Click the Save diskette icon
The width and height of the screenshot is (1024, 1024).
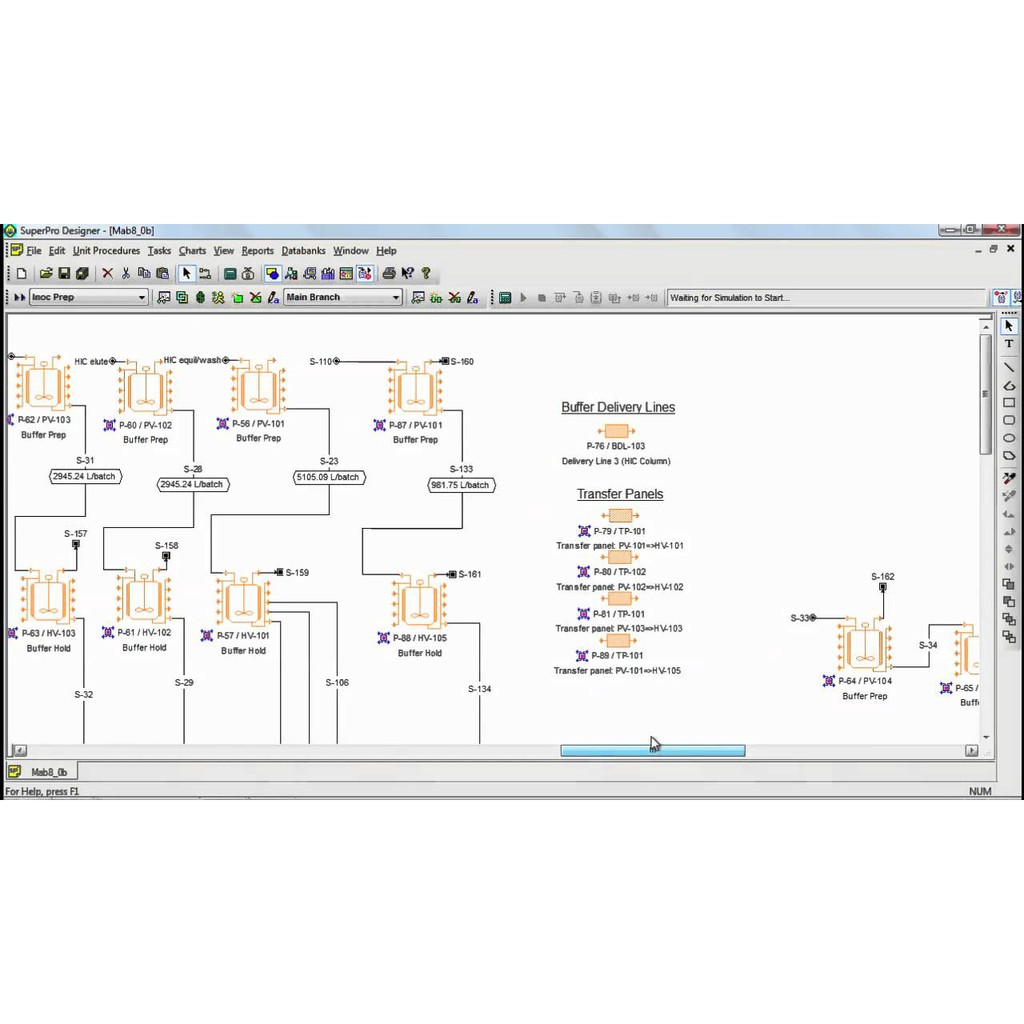pyautogui.click(x=64, y=273)
